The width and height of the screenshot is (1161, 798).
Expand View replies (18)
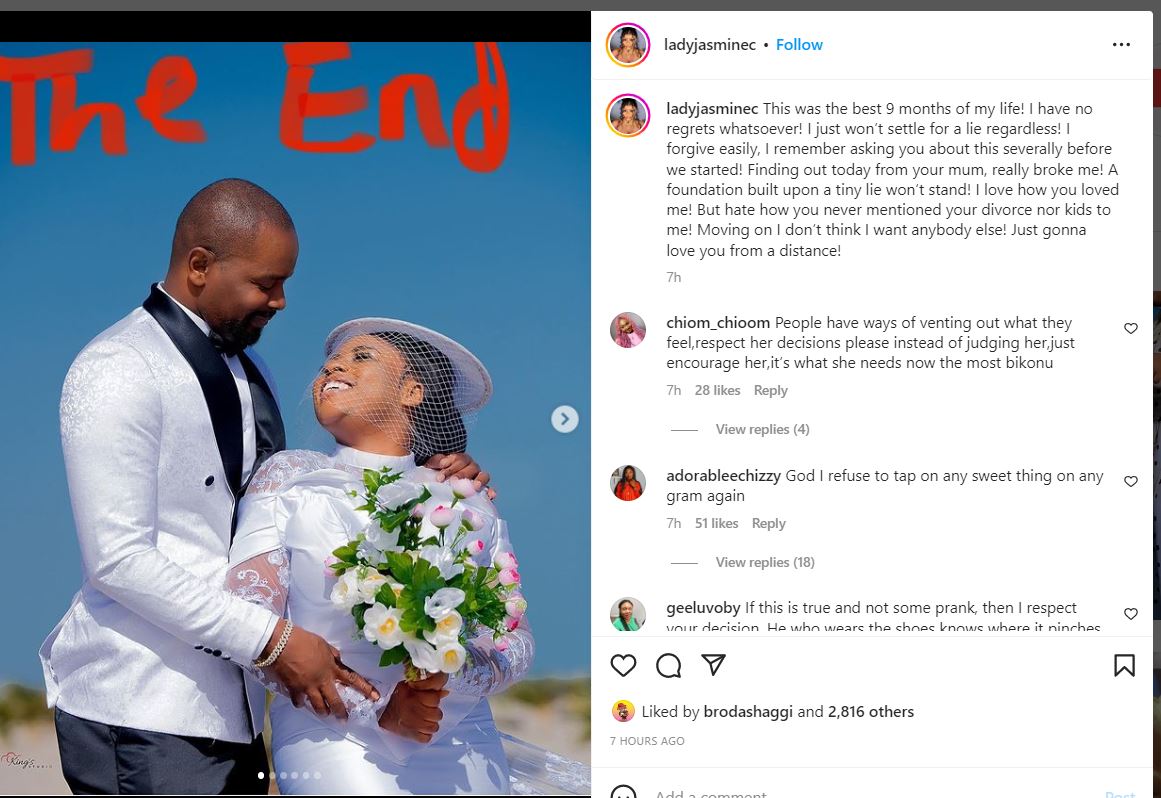coord(765,563)
